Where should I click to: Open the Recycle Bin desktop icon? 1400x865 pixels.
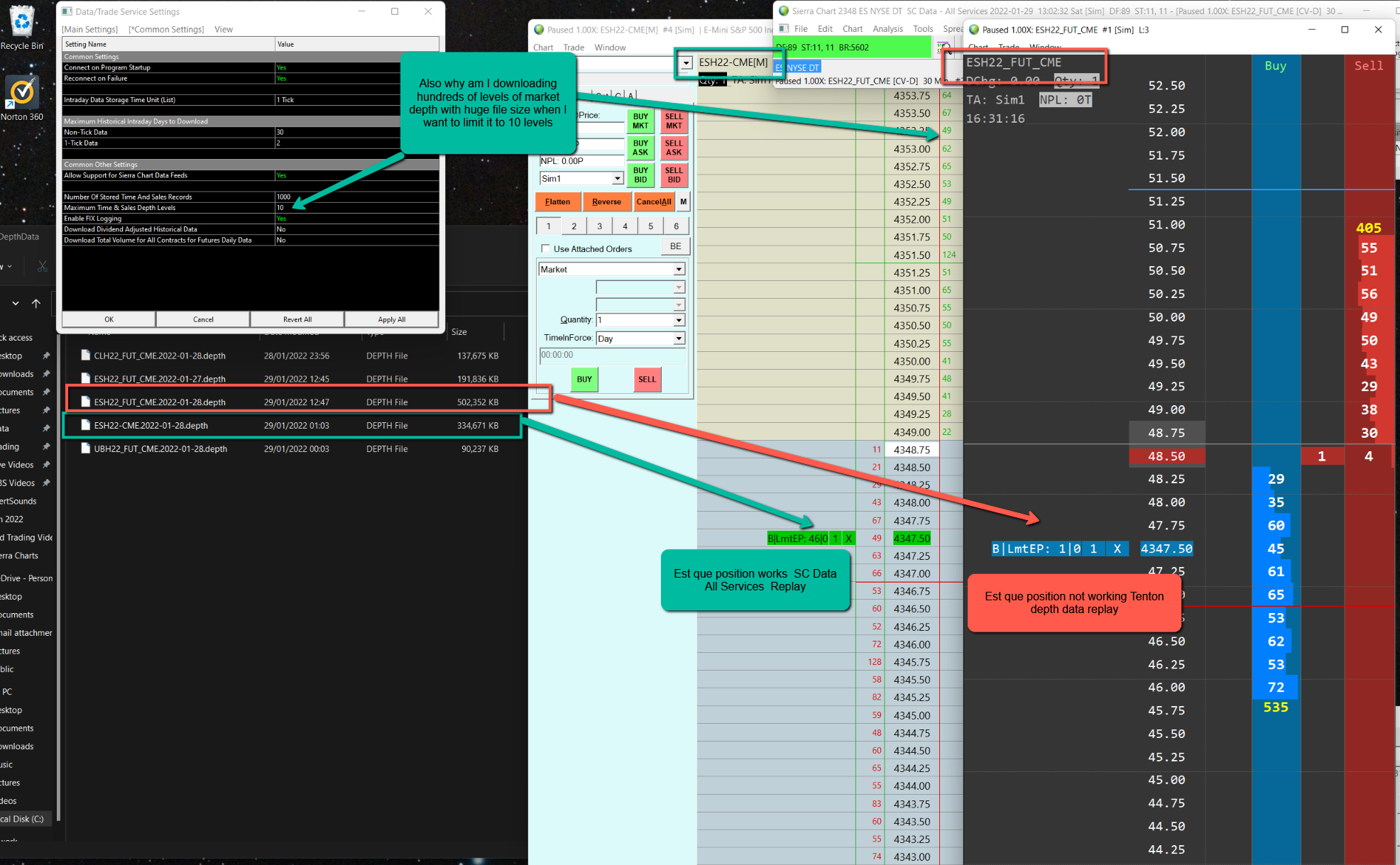(x=22, y=21)
